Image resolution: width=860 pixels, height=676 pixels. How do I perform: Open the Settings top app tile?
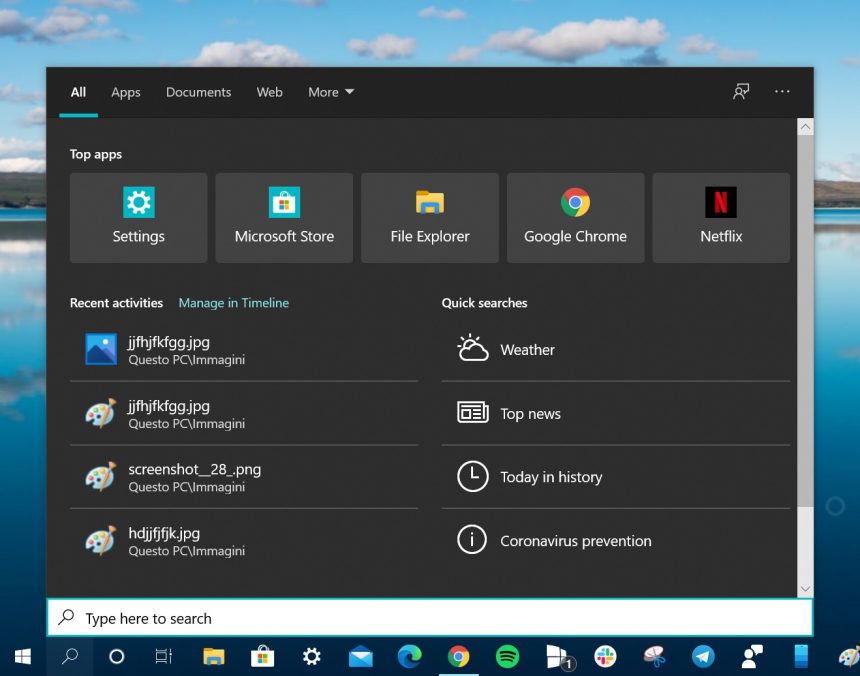point(138,218)
